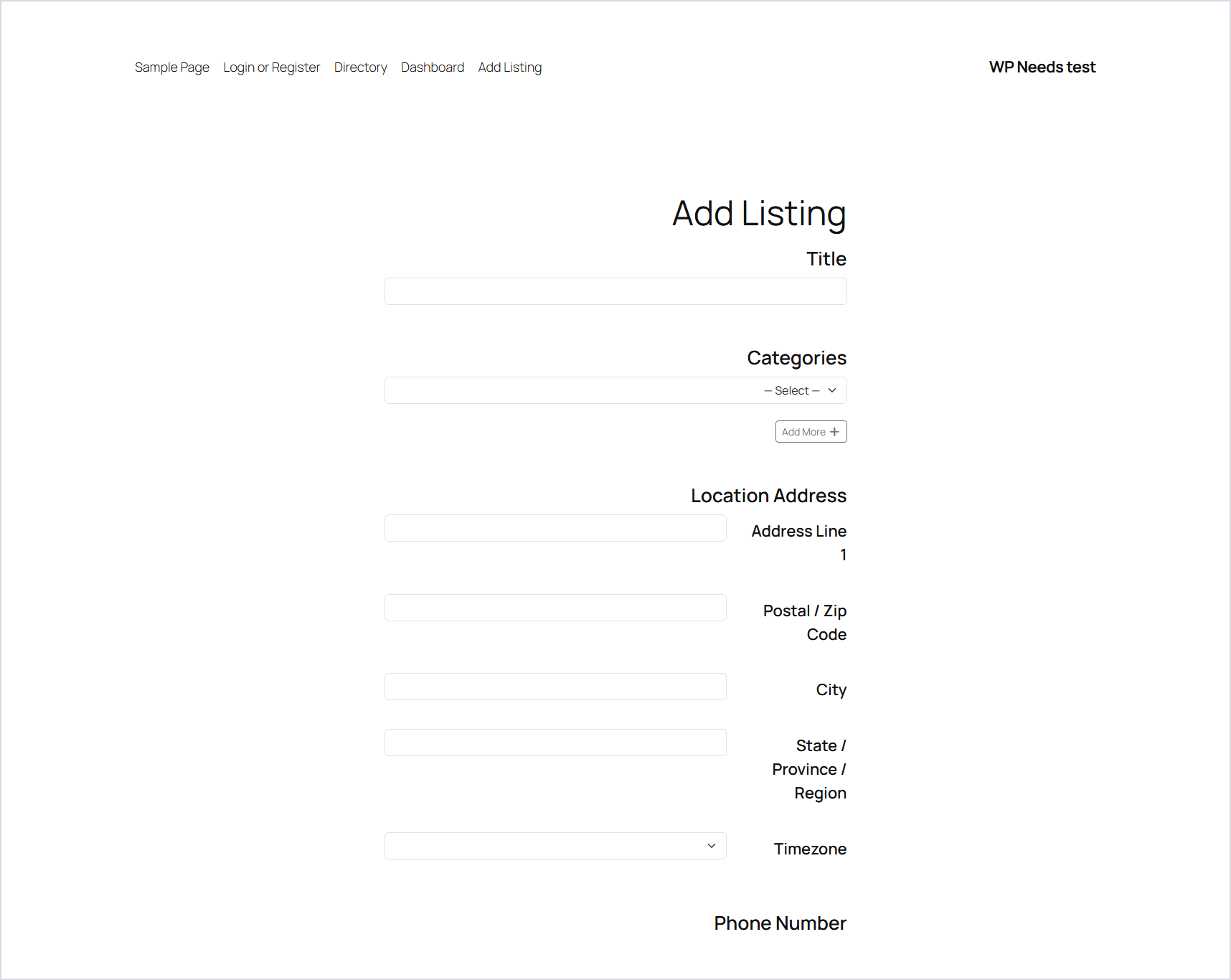Open the Categories Select dropdown
1231x980 pixels.
click(x=615, y=390)
